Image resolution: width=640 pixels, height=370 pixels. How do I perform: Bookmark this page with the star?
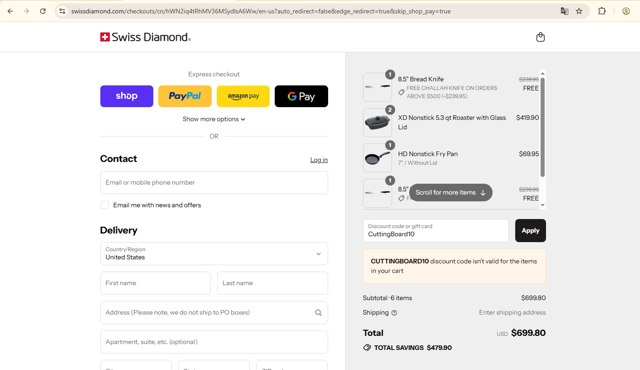tap(579, 11)
